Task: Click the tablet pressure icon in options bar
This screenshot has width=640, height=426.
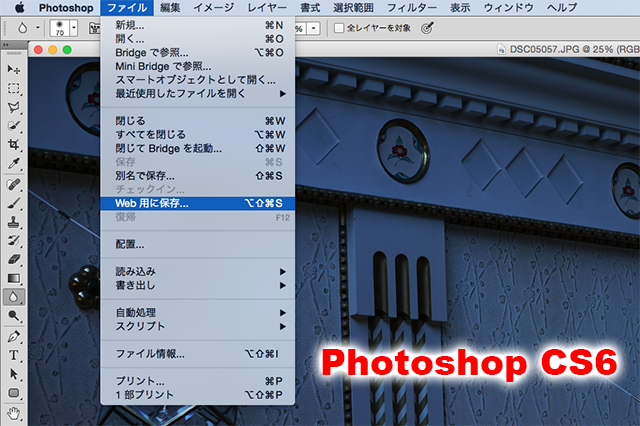Action: coord(427,28)
